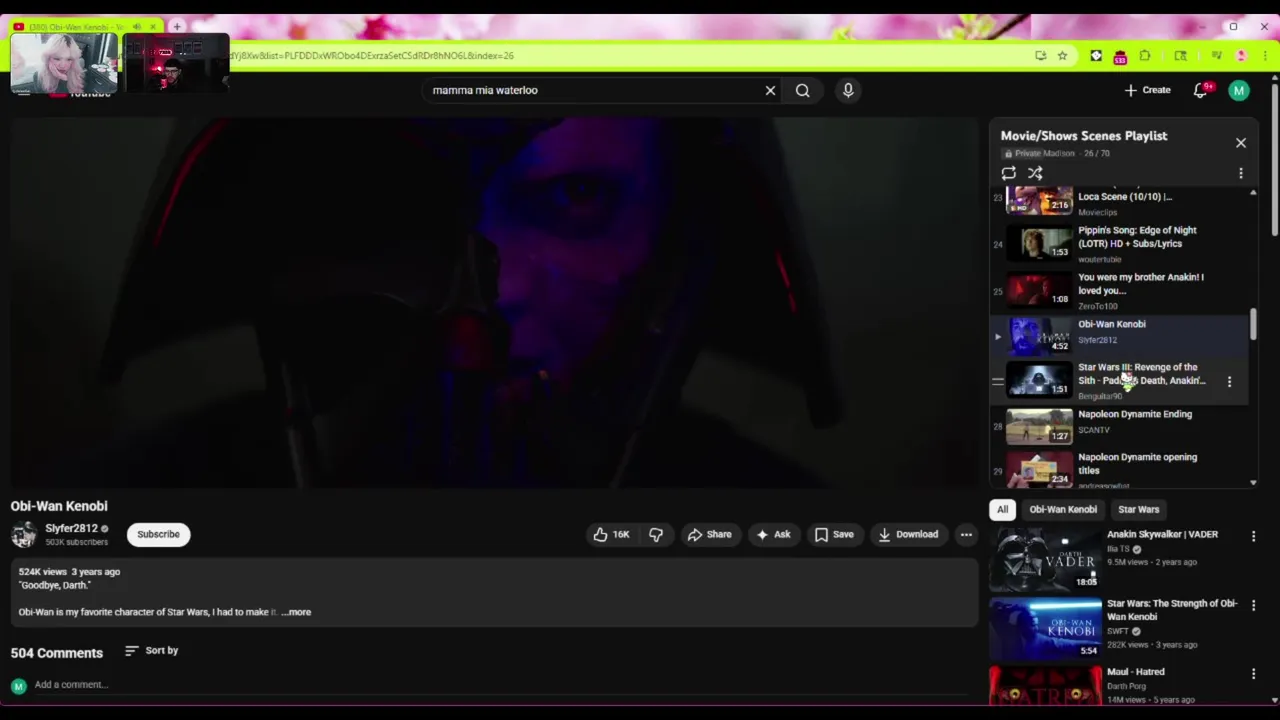Click the pink 533 extension icon
This screenshot has width=1280, height=720.
(1120, 56)
